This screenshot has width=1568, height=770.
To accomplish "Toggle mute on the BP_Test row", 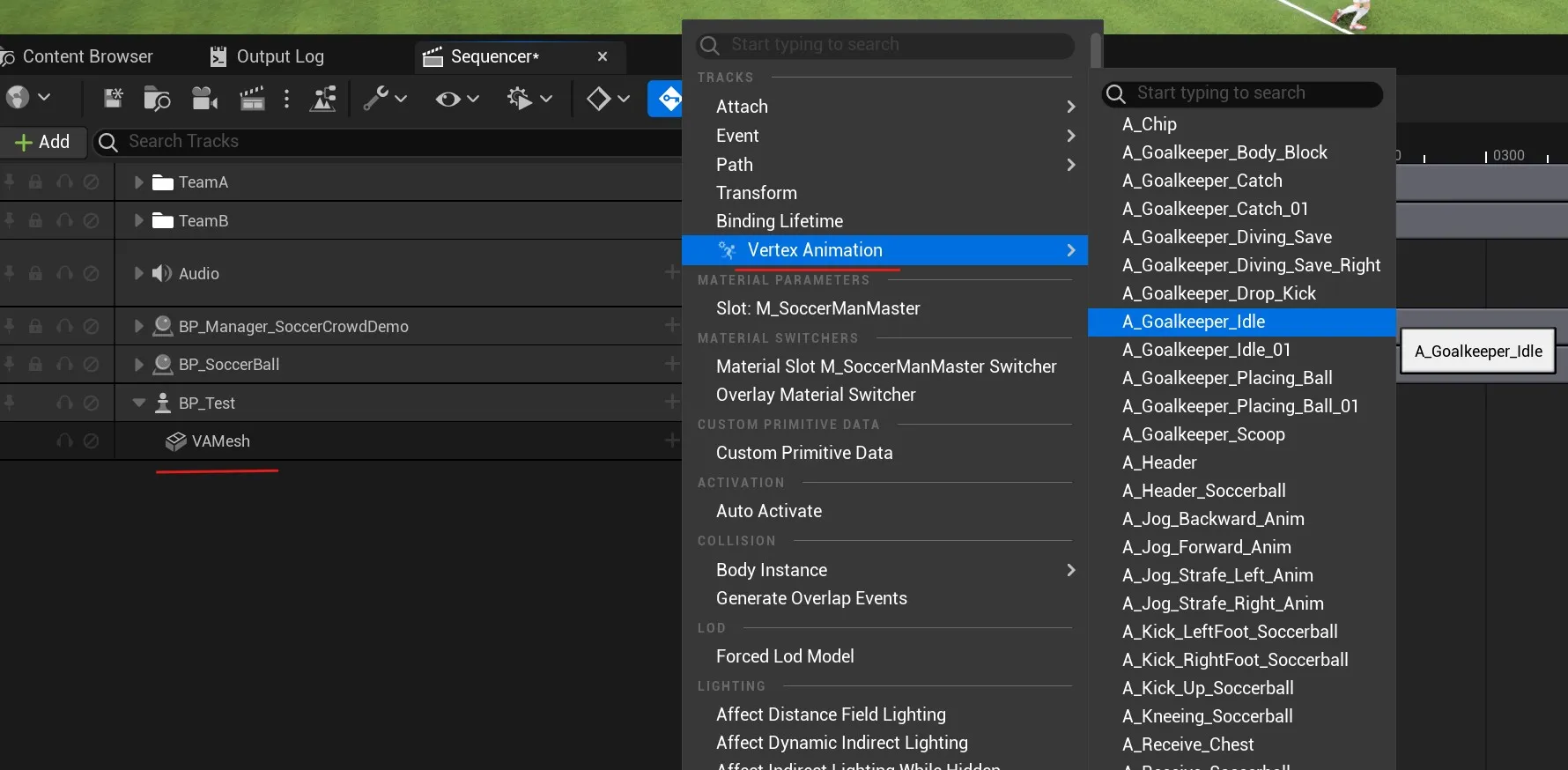I will [x=91, y=403].
